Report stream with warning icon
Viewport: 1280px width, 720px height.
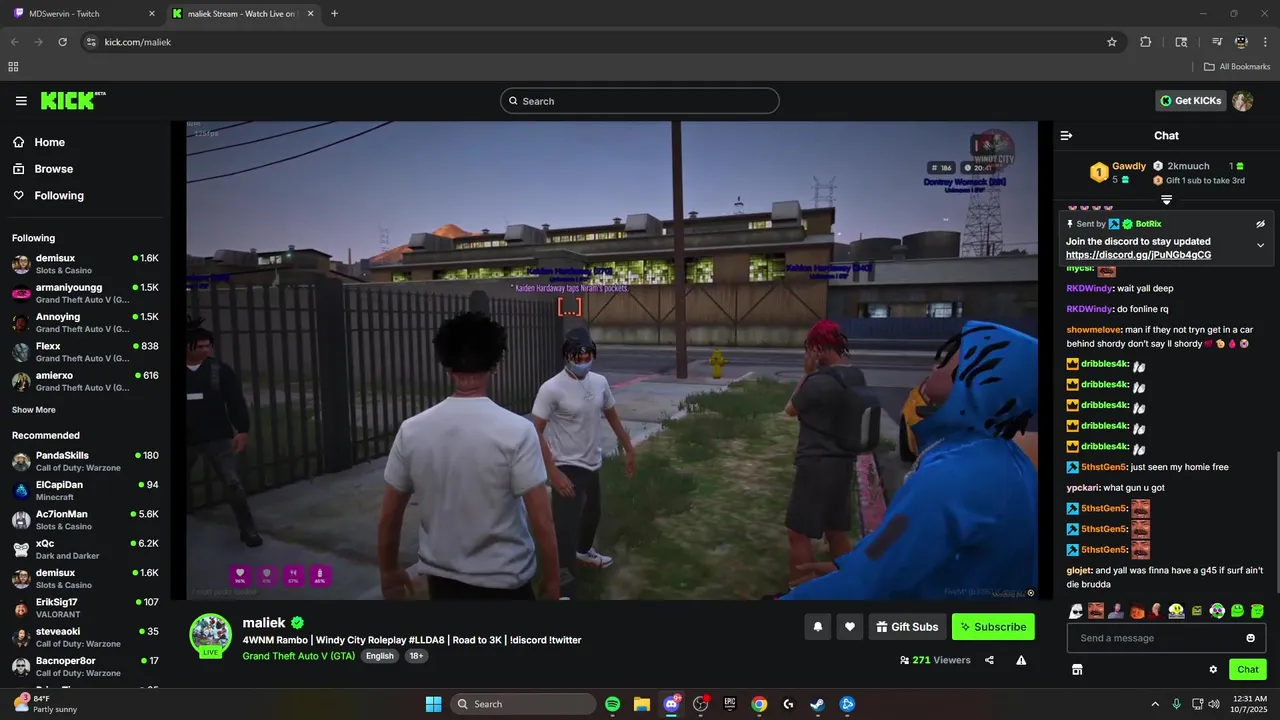coord(1021,660)
